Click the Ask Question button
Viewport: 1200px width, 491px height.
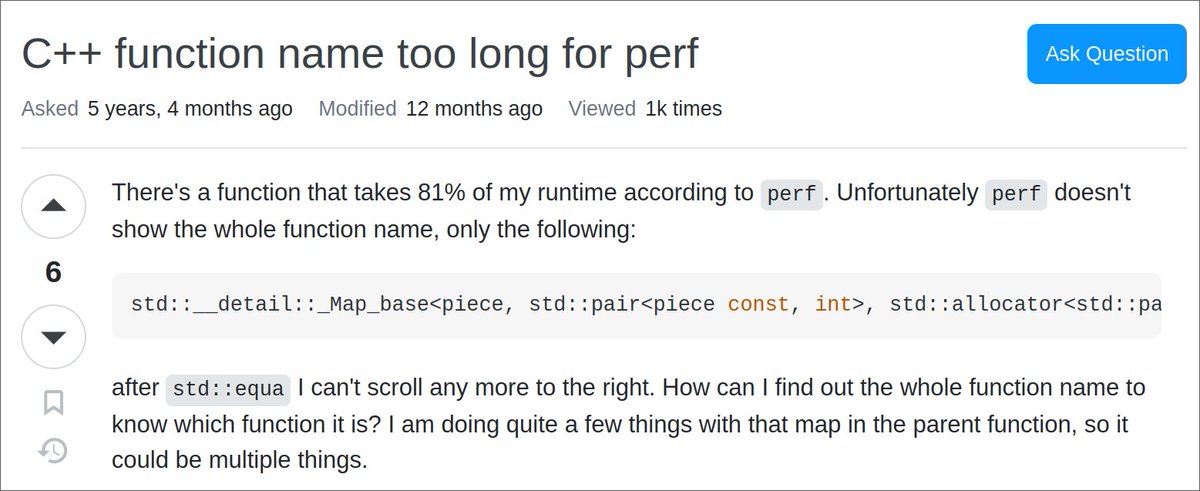[x=1106, y=54]
